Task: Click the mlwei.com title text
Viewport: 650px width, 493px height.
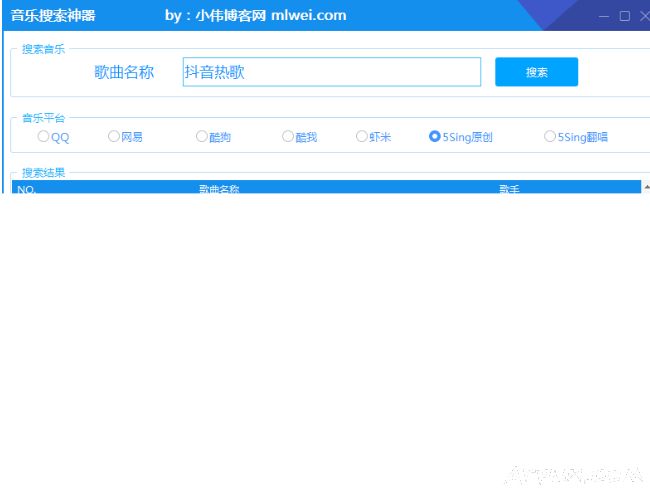Action: 308,15
